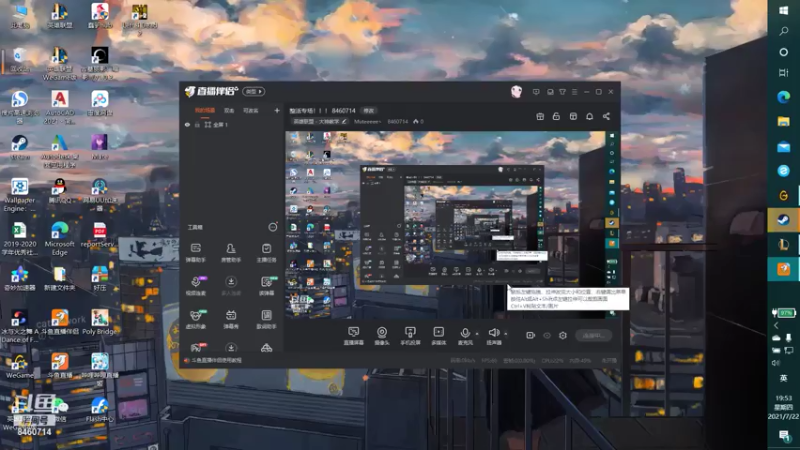Open the 歌词助手 tool
This screenshot has height=450, width=800.
pos(266,319)
